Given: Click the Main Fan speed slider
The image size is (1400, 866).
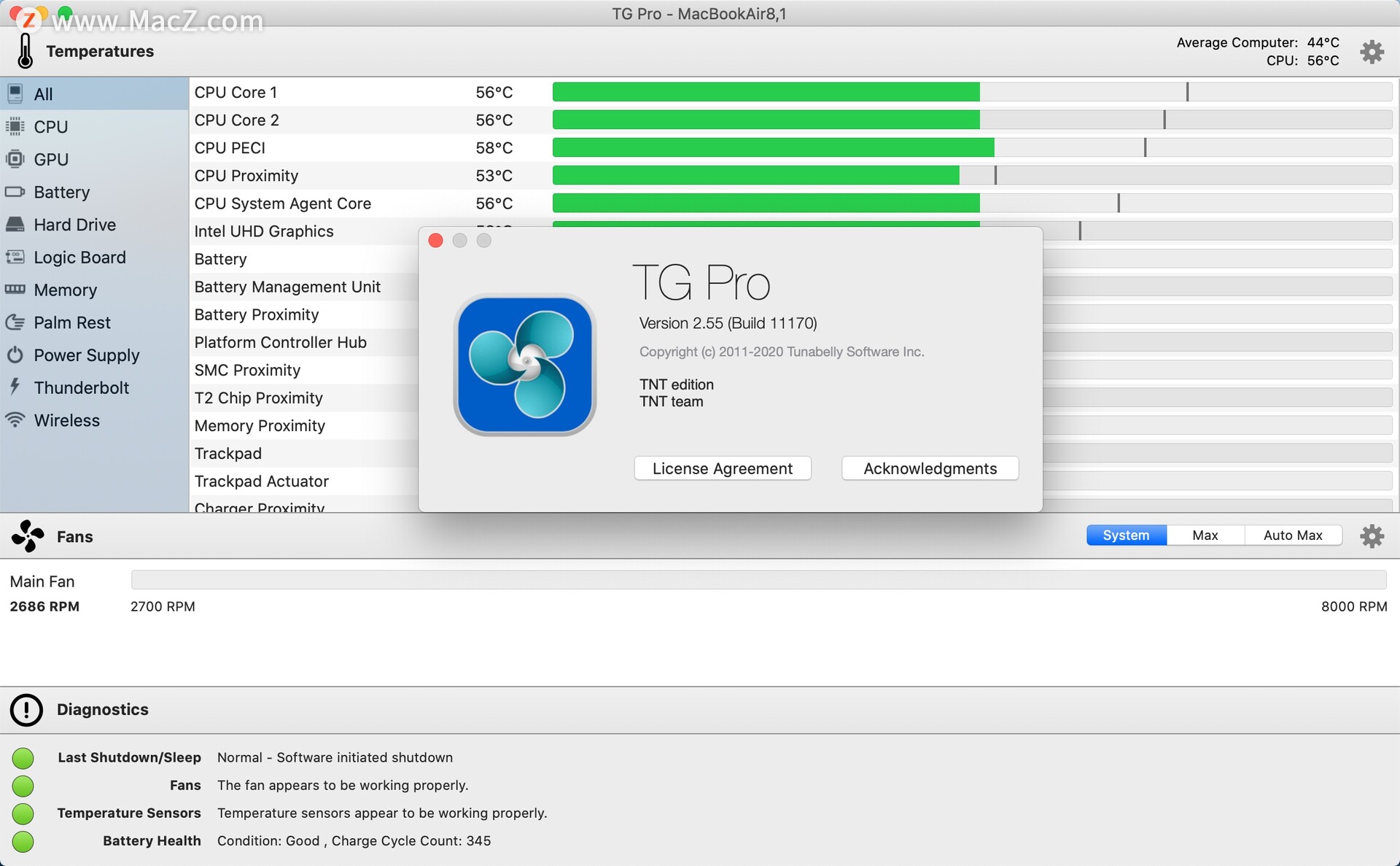Looking at the screenshot, I should 758,580.
